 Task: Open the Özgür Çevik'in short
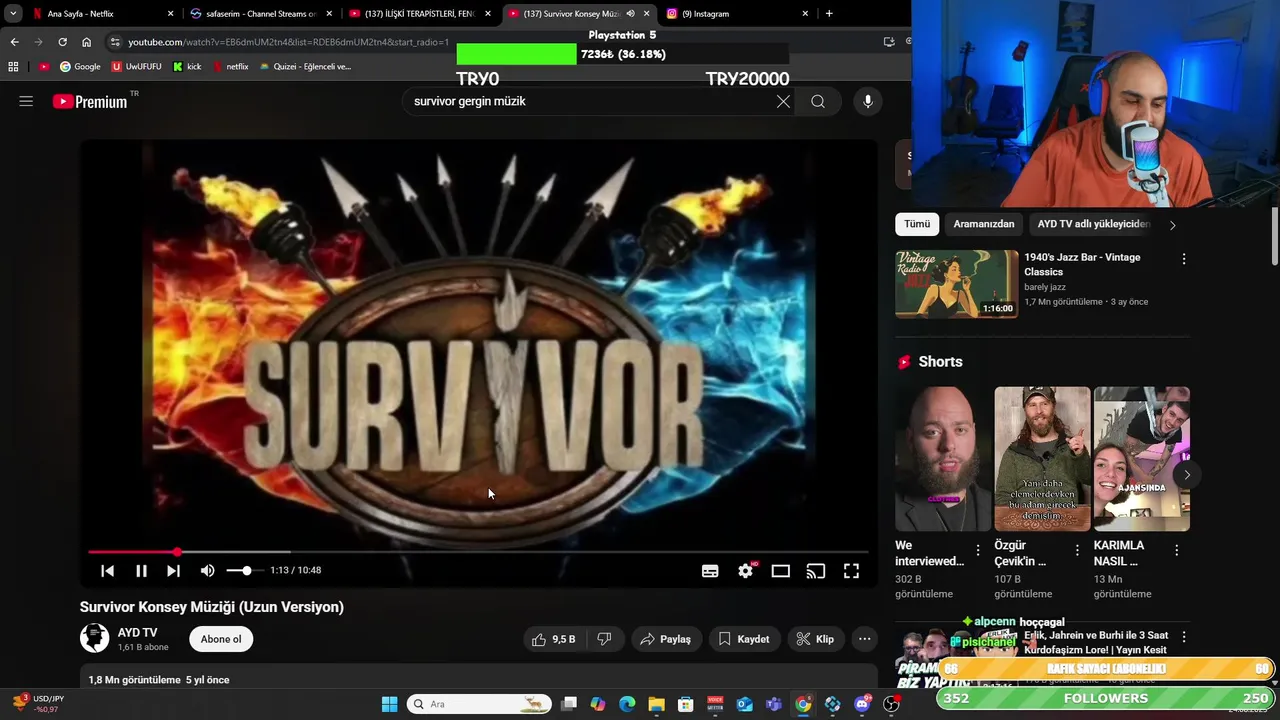point(1042,459)
